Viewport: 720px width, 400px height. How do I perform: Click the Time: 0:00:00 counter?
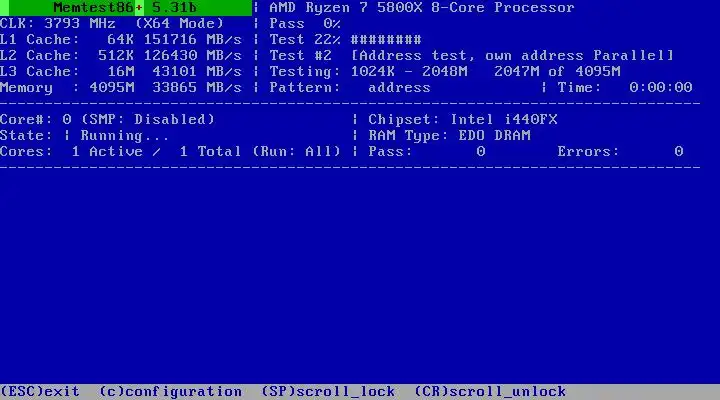tap(624, 88)
